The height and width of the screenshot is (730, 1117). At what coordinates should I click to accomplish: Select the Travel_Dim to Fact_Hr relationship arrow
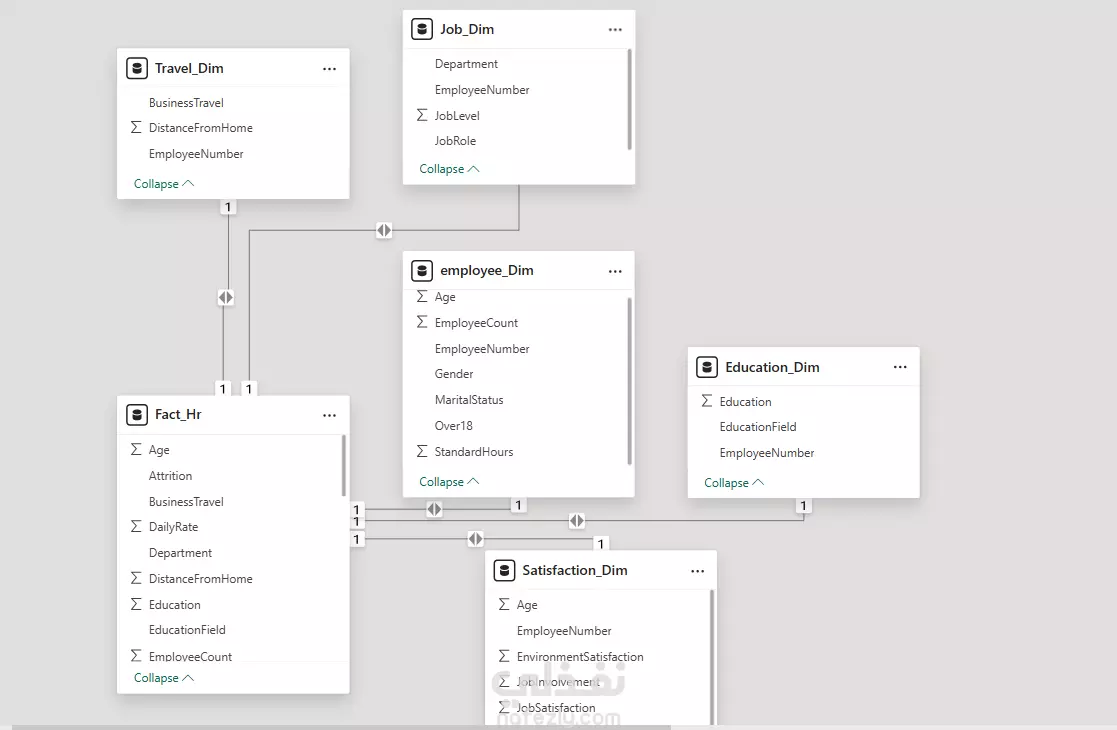click(226, 298)
